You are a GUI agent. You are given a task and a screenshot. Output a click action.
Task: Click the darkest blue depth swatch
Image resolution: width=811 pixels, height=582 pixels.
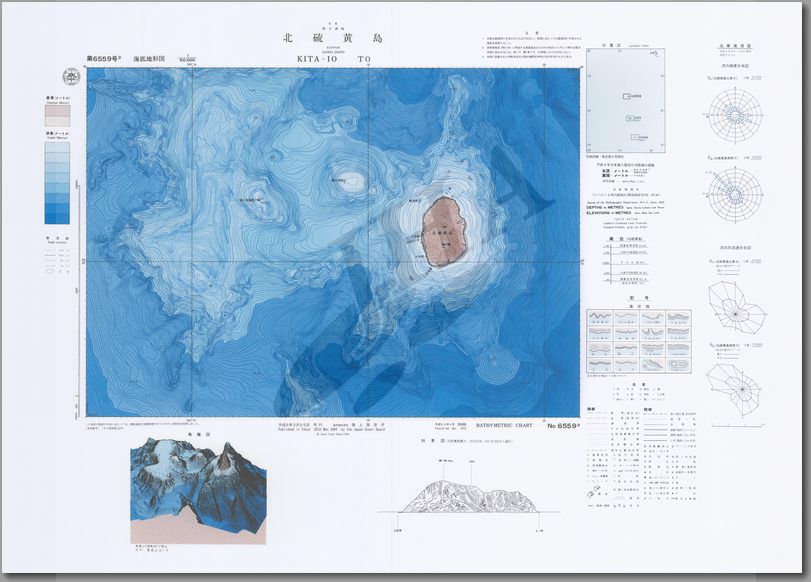pyautogui.click(x=56, y=215)
